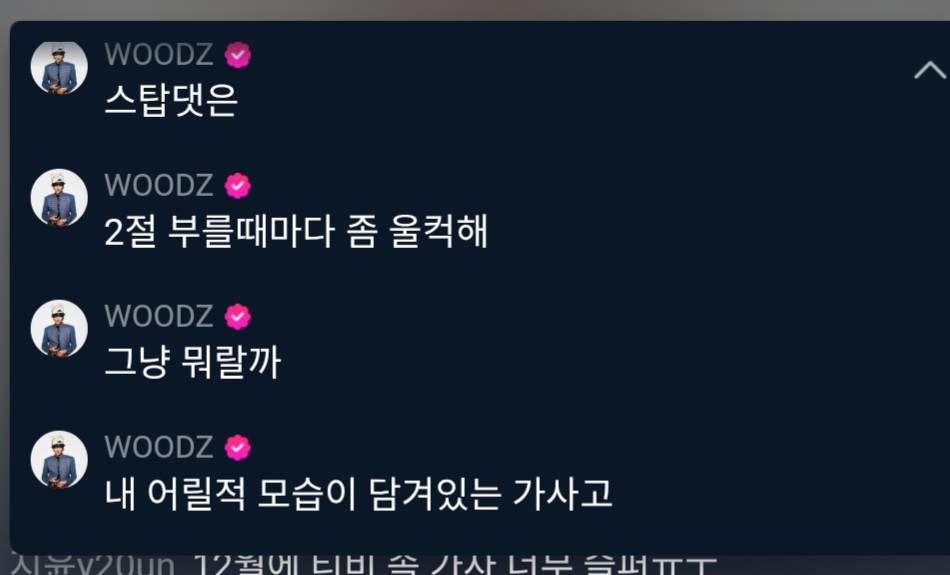Viewport: 950px width, 575px height.
Task: Tap the dimmed strip above the chat panel
Action: click(475, 10)
